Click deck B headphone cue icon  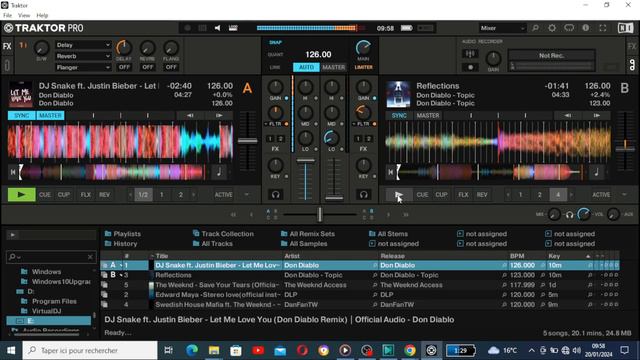364,195
